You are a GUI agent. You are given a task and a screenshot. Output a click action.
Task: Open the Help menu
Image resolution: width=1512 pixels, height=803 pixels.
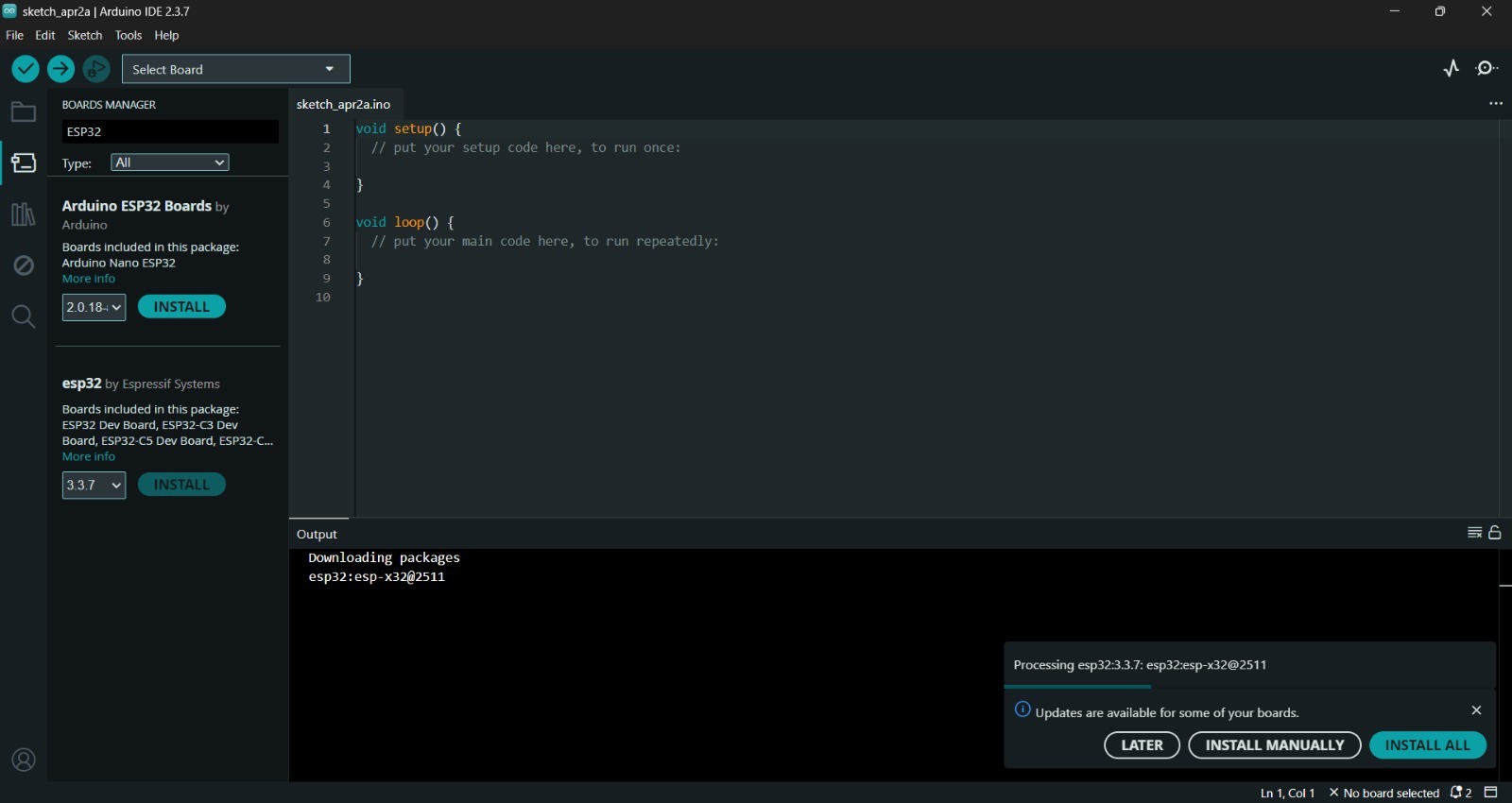166,35
